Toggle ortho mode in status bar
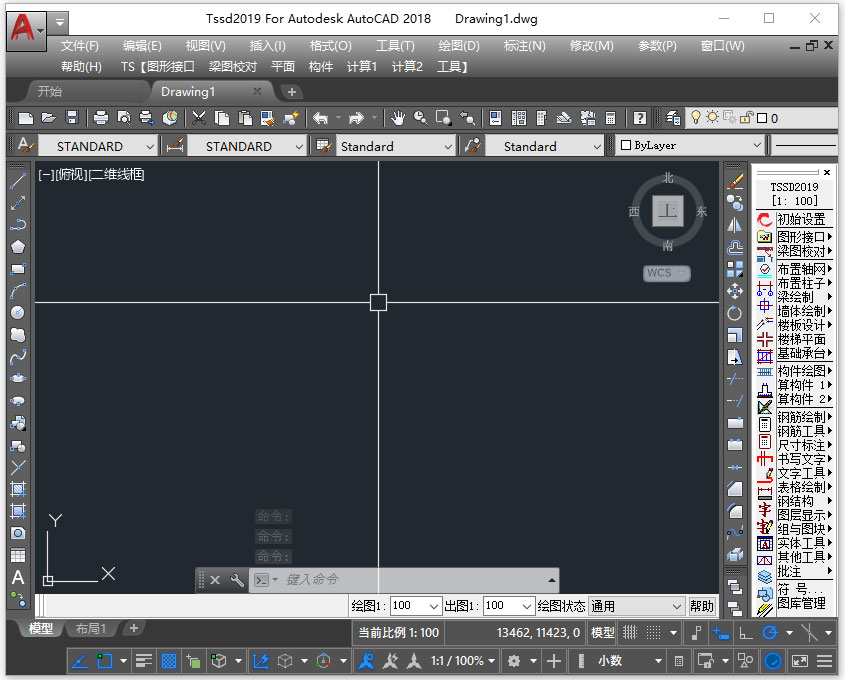The image size is (845, 680). click(x=746, y=633)
